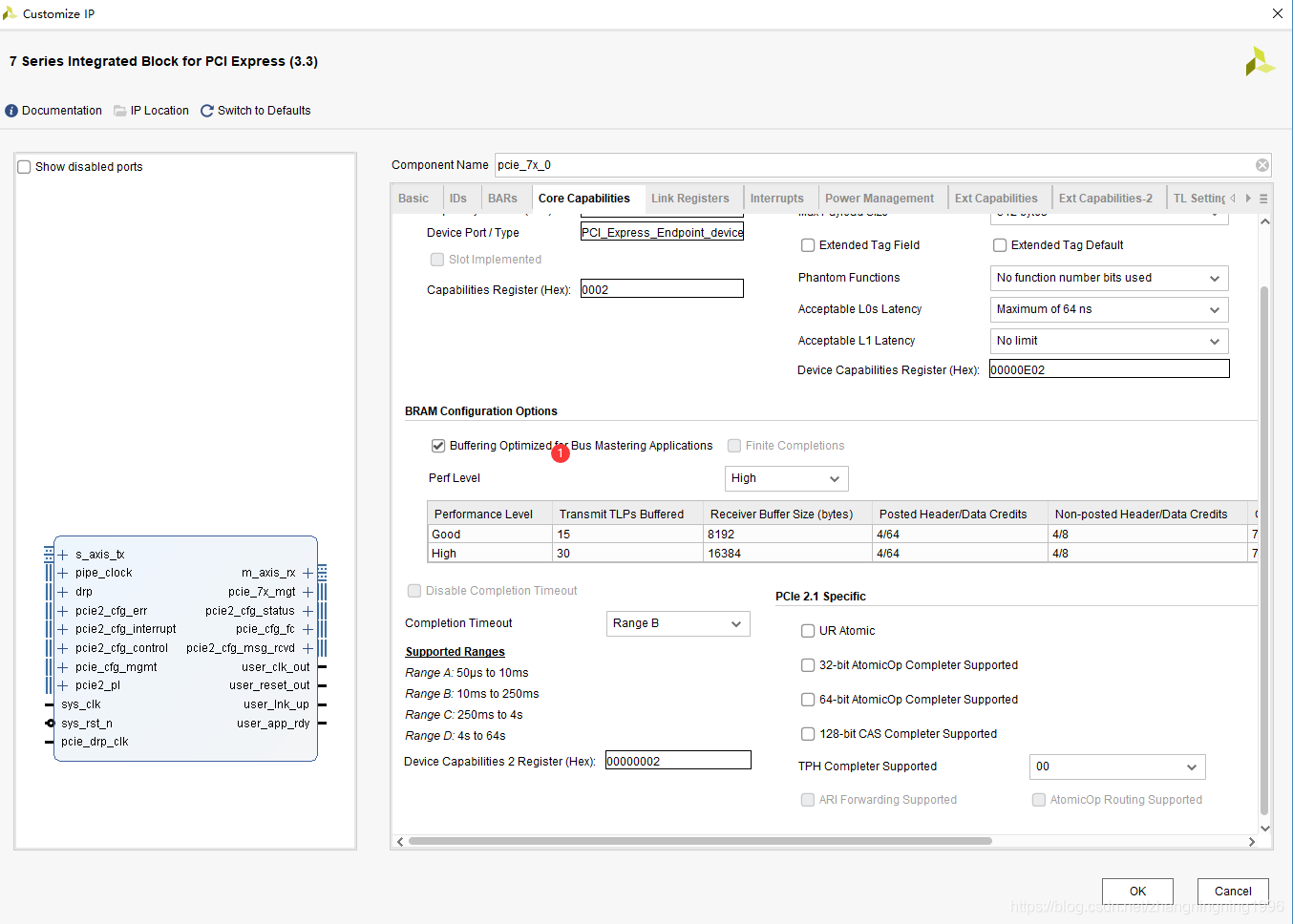Expand the m_axis_rx port plus icon
This screenshot has height=924, width=1293.
coord(307,573)
